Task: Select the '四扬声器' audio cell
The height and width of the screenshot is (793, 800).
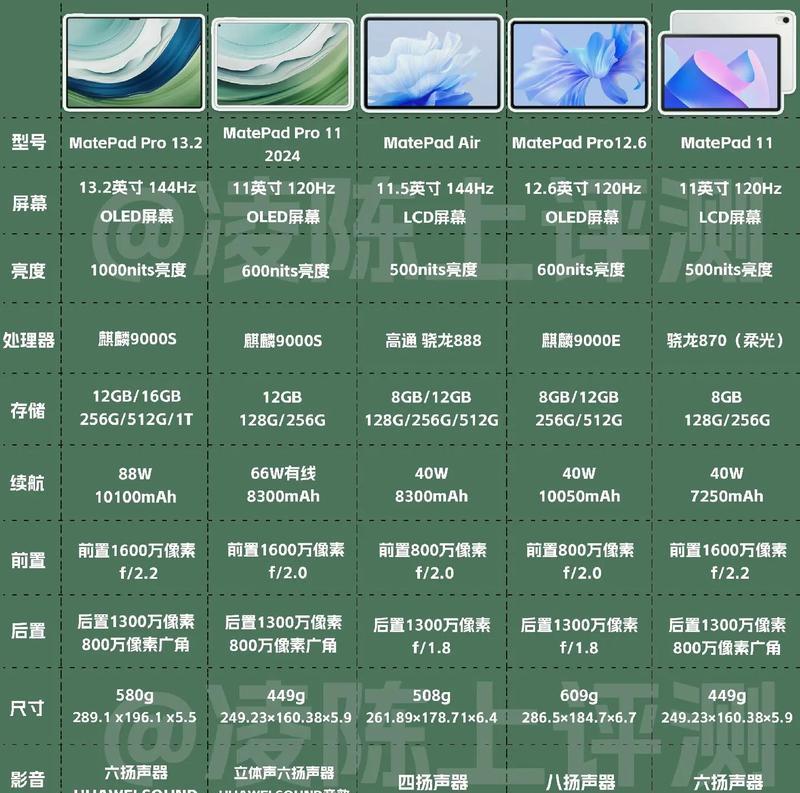Action: 433,782
